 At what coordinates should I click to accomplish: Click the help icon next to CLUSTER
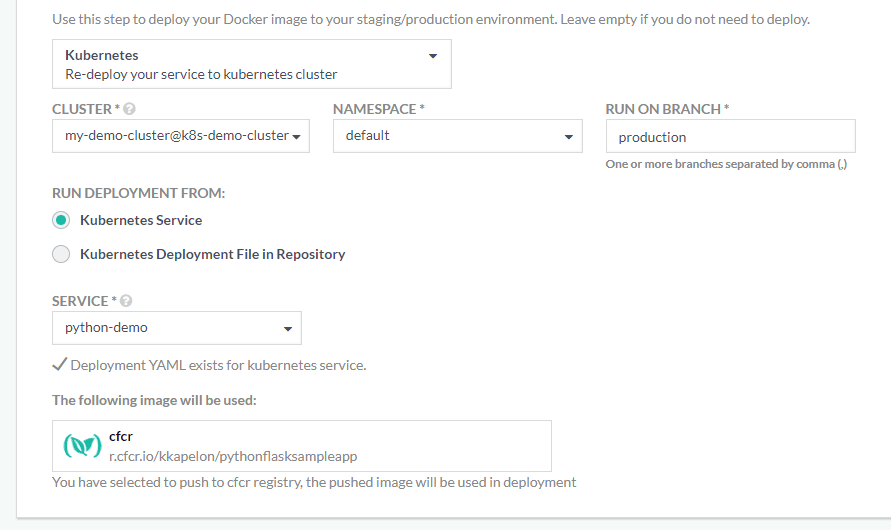click(x=129, y=109)
